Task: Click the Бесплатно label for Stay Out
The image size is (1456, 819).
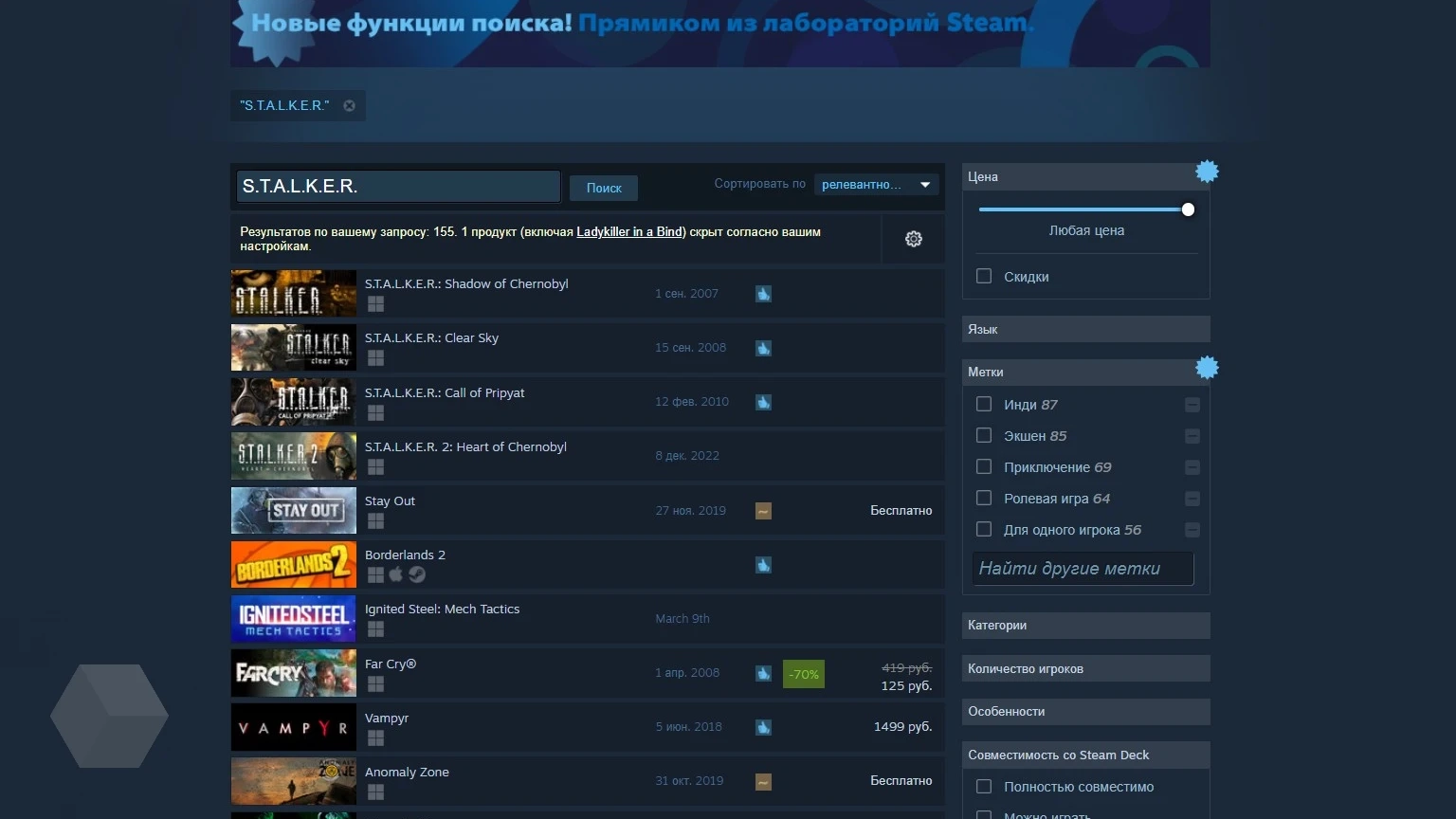Action: [901, 510]
